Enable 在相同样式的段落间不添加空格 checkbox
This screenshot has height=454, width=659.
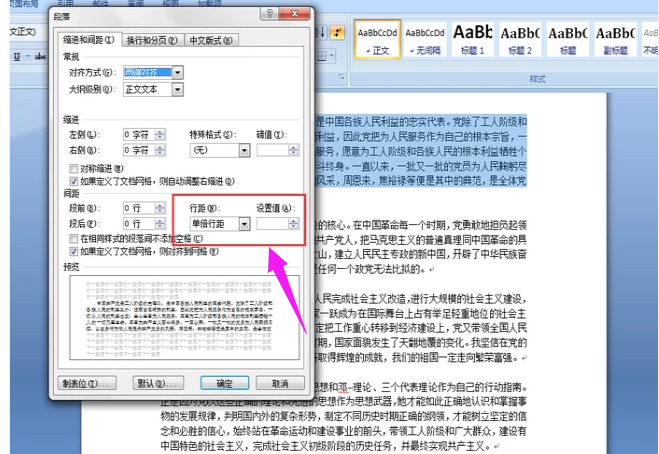[x=72, y=241]
